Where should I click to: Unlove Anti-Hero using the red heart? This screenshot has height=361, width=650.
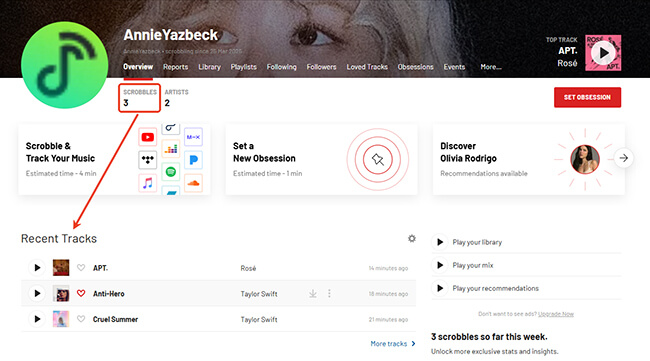[81, 293]
